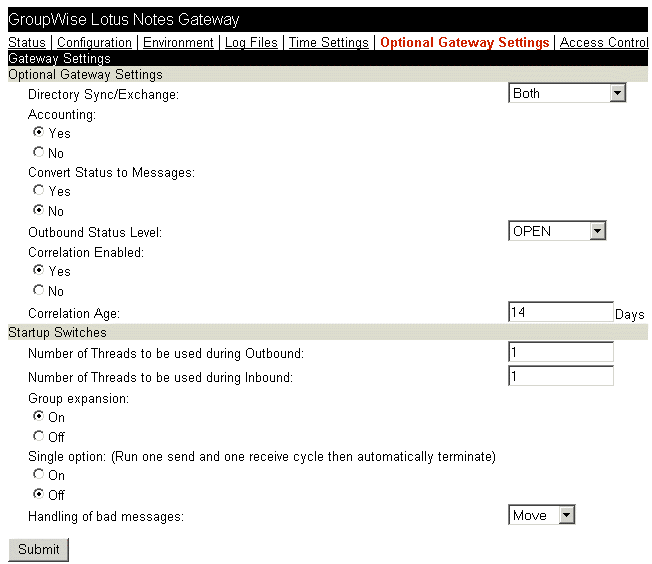Set Correlation Enabled to No
Screen dimensions: 652x564
(39, 290)
